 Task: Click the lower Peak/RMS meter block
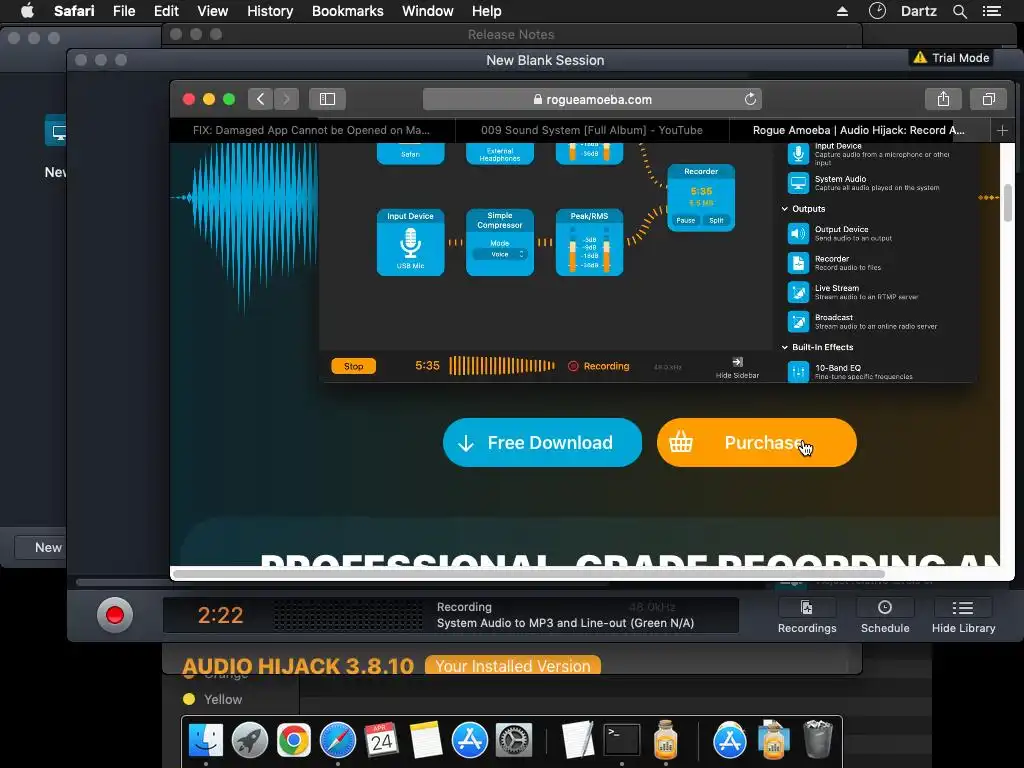click(x=589, y=242)
